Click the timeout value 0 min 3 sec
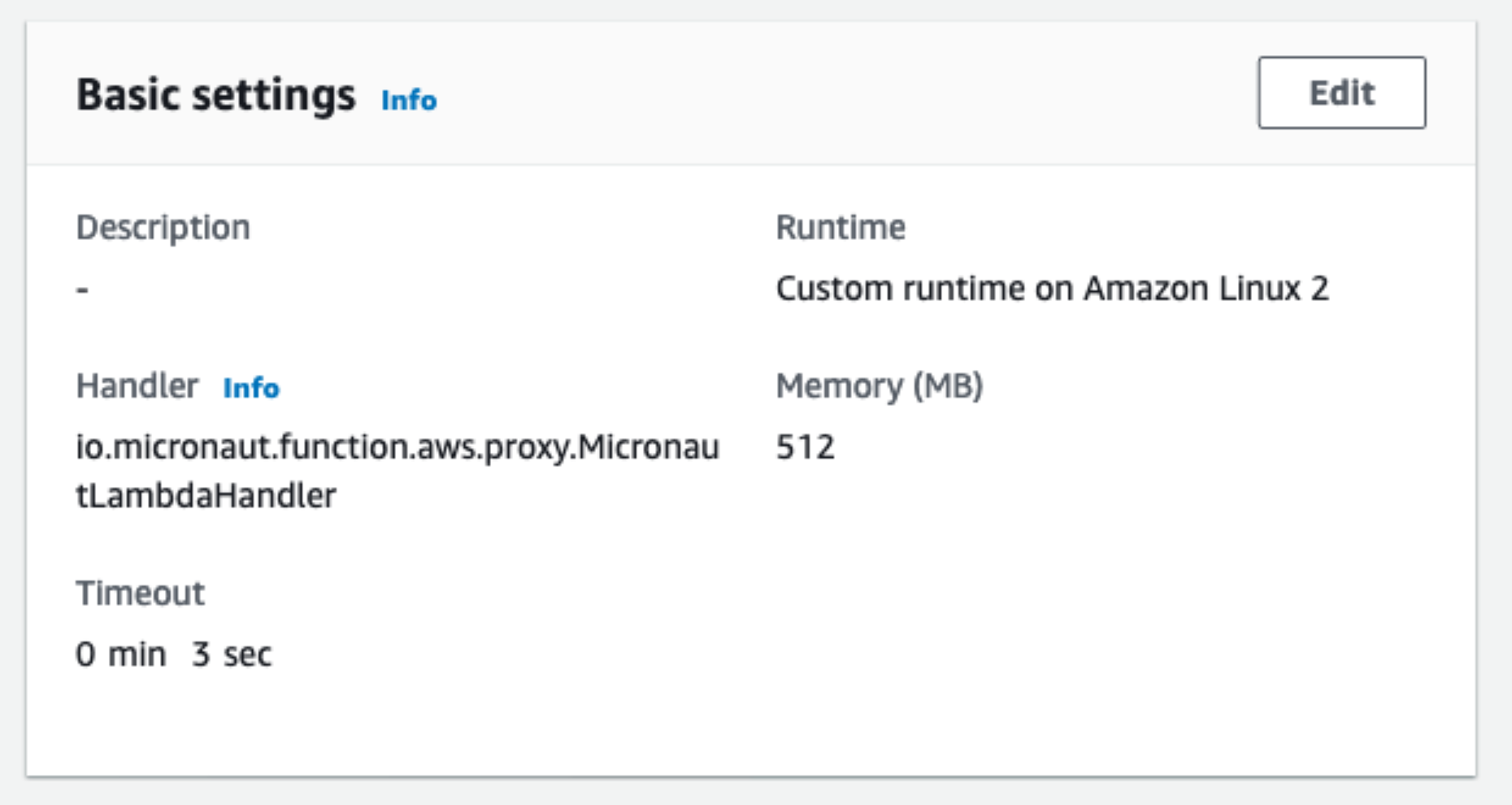 pyautogui.click(x=174, y=655)
